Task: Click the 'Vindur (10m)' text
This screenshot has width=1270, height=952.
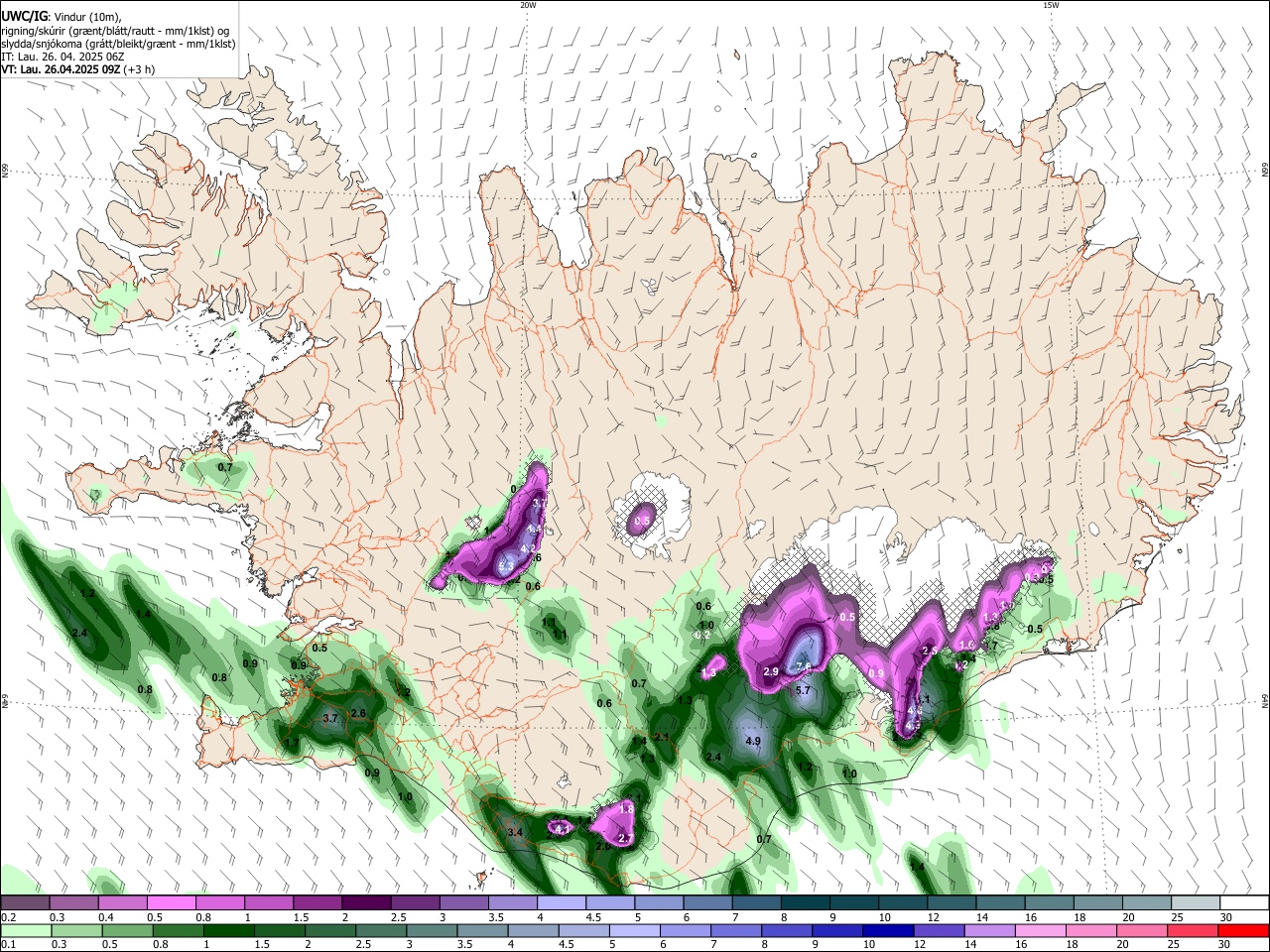Action: click(87, 15)
